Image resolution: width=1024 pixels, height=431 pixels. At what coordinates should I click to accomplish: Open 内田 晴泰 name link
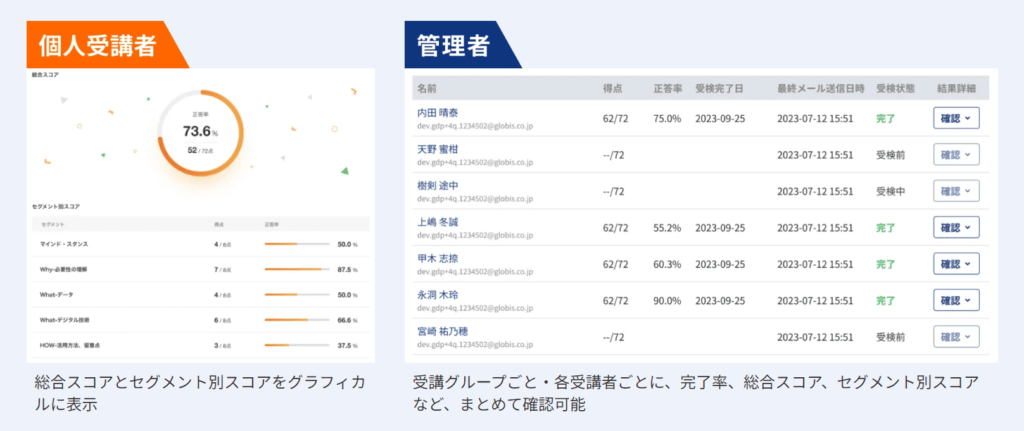[x=439, y=113]
